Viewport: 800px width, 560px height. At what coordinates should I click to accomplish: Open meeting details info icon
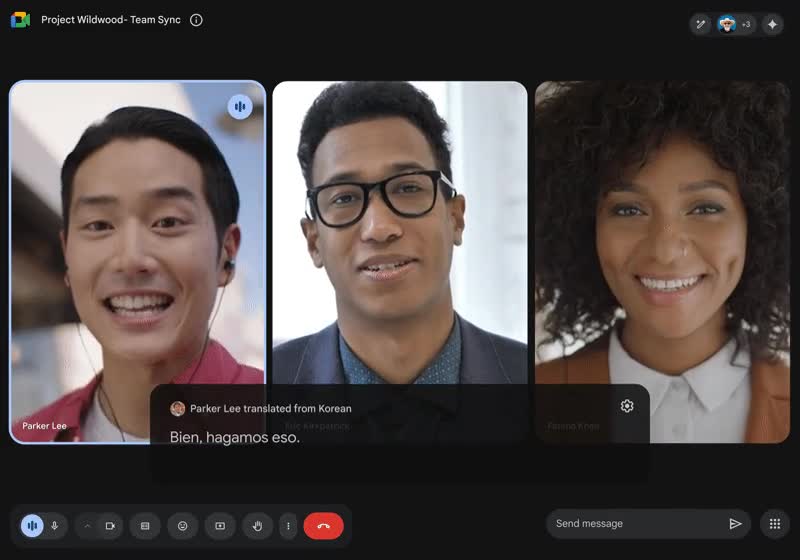[196, 20]
